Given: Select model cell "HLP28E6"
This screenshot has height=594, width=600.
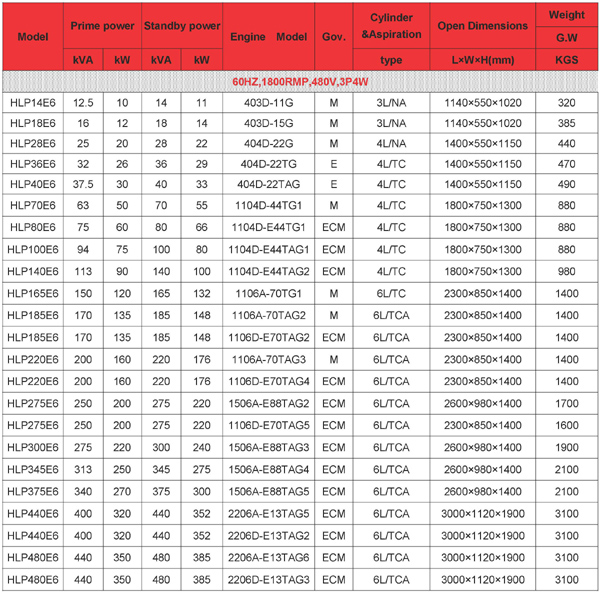Looking at the screenshot, I should pyautogui.click(x=33, y=143).
